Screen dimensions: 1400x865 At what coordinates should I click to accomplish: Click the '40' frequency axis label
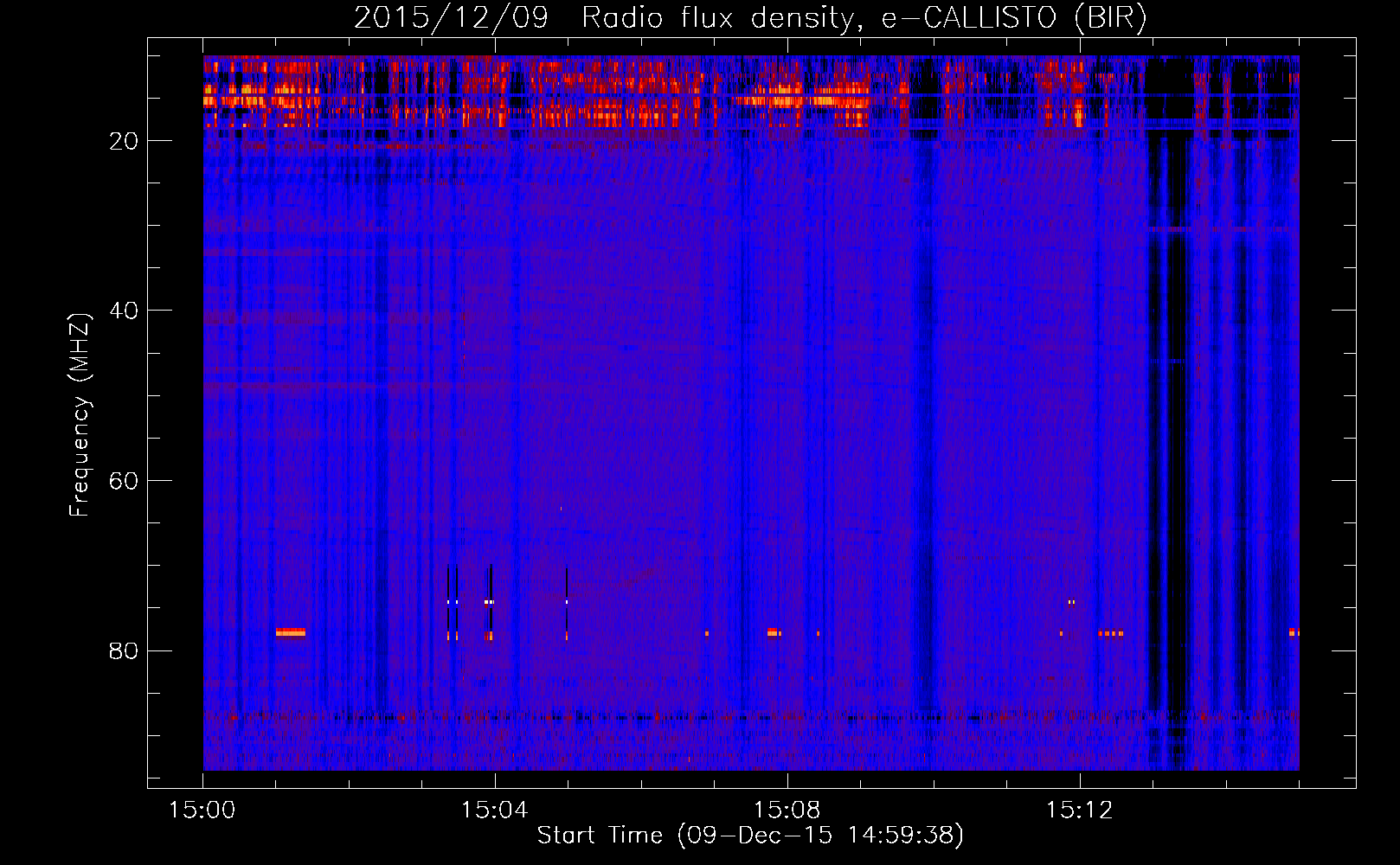(124, 311)
